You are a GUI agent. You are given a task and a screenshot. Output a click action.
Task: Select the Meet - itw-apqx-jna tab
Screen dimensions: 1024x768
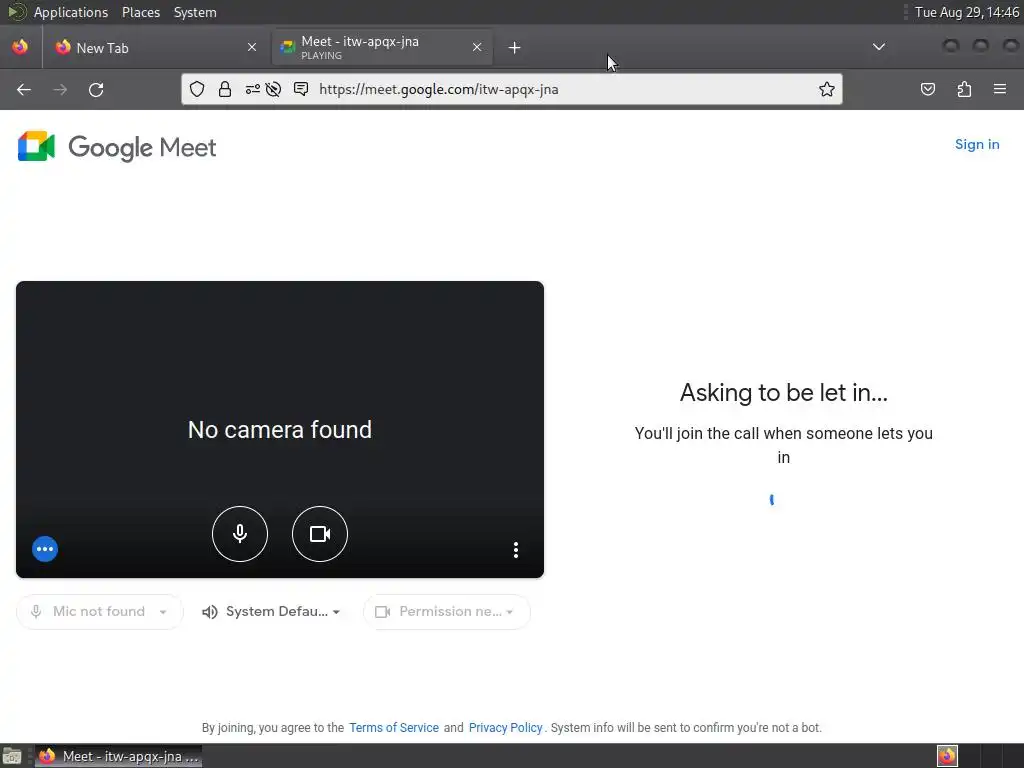(382, 48)
